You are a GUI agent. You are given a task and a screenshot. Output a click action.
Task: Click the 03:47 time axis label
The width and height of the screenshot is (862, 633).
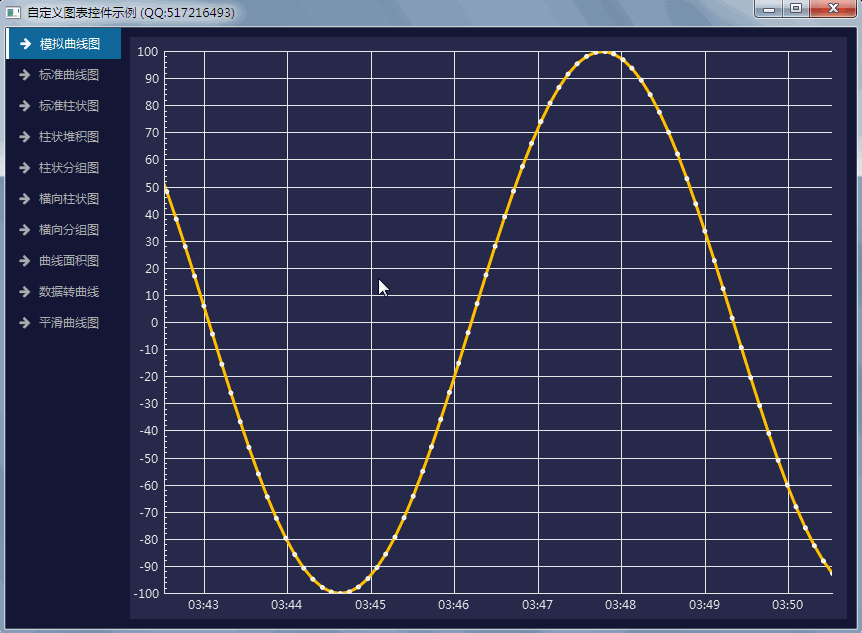(x=537, y=605)
